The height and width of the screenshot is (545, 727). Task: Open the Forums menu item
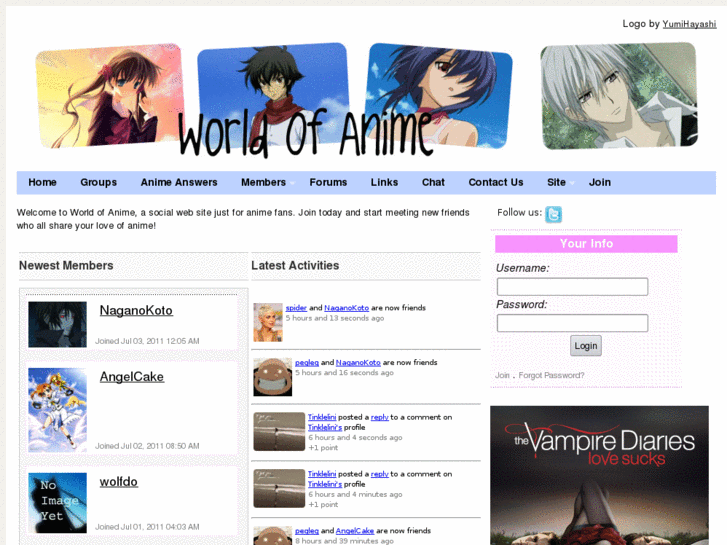pos(328,182)
